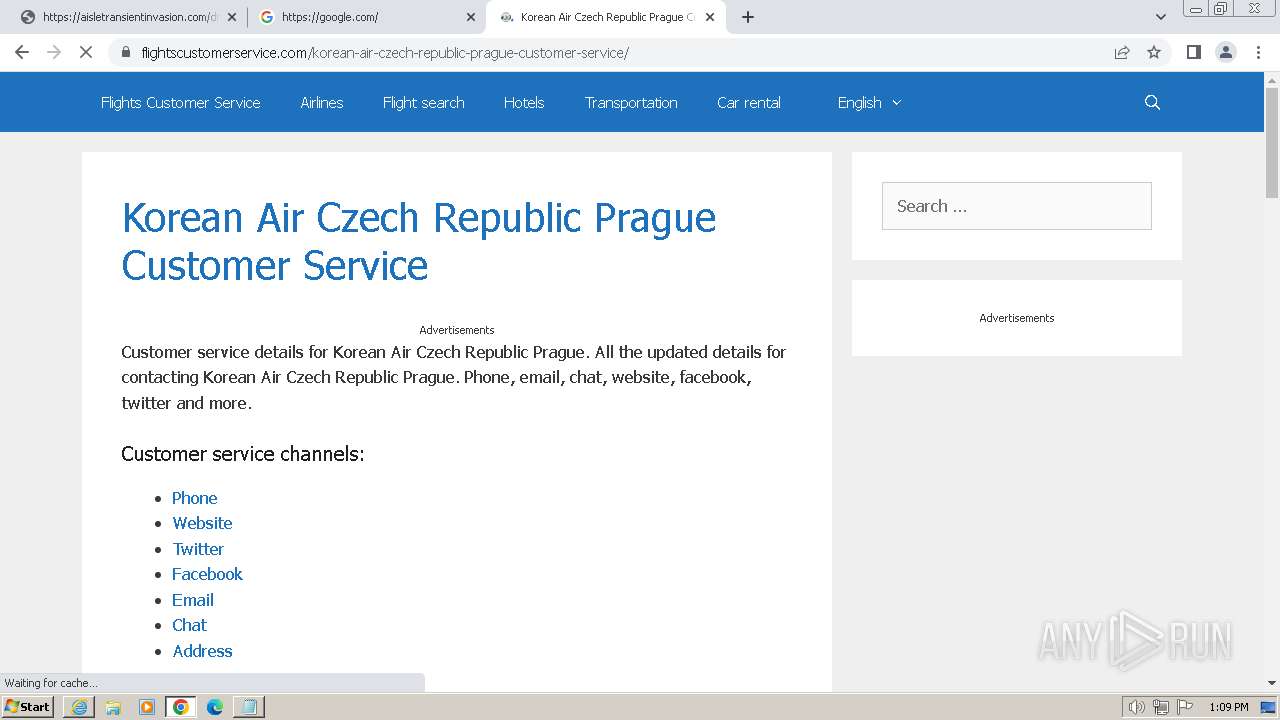Image resolution: width=1280 pixels, height=720 pixels.
Task: Open File Explorer folder in taskbar
Action: tap(113, 707)
